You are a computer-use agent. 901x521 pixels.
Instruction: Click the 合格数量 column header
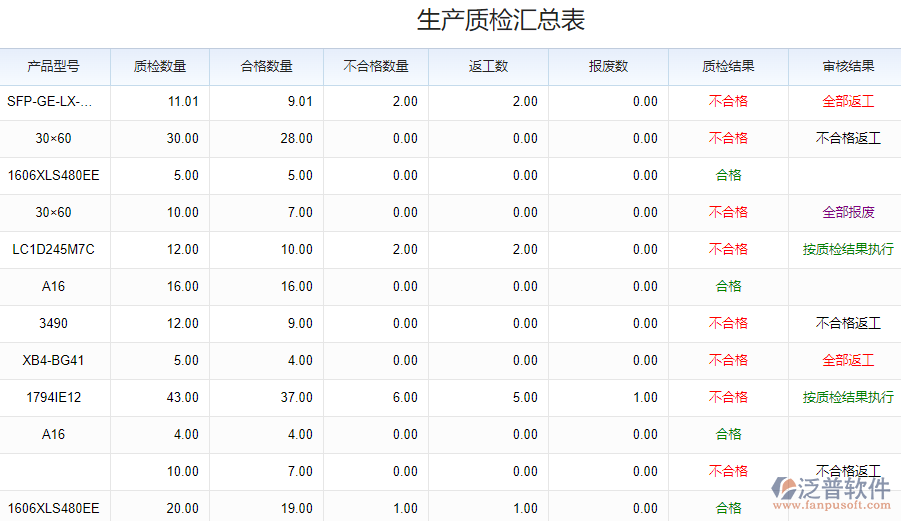pos(267,67)
